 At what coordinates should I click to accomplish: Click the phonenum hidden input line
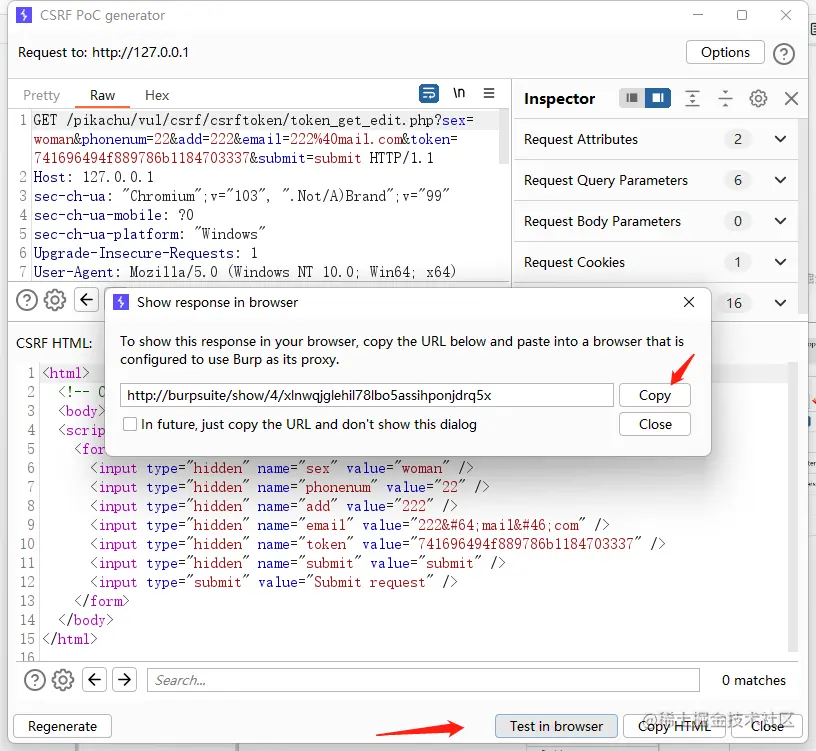pos(290,487)
